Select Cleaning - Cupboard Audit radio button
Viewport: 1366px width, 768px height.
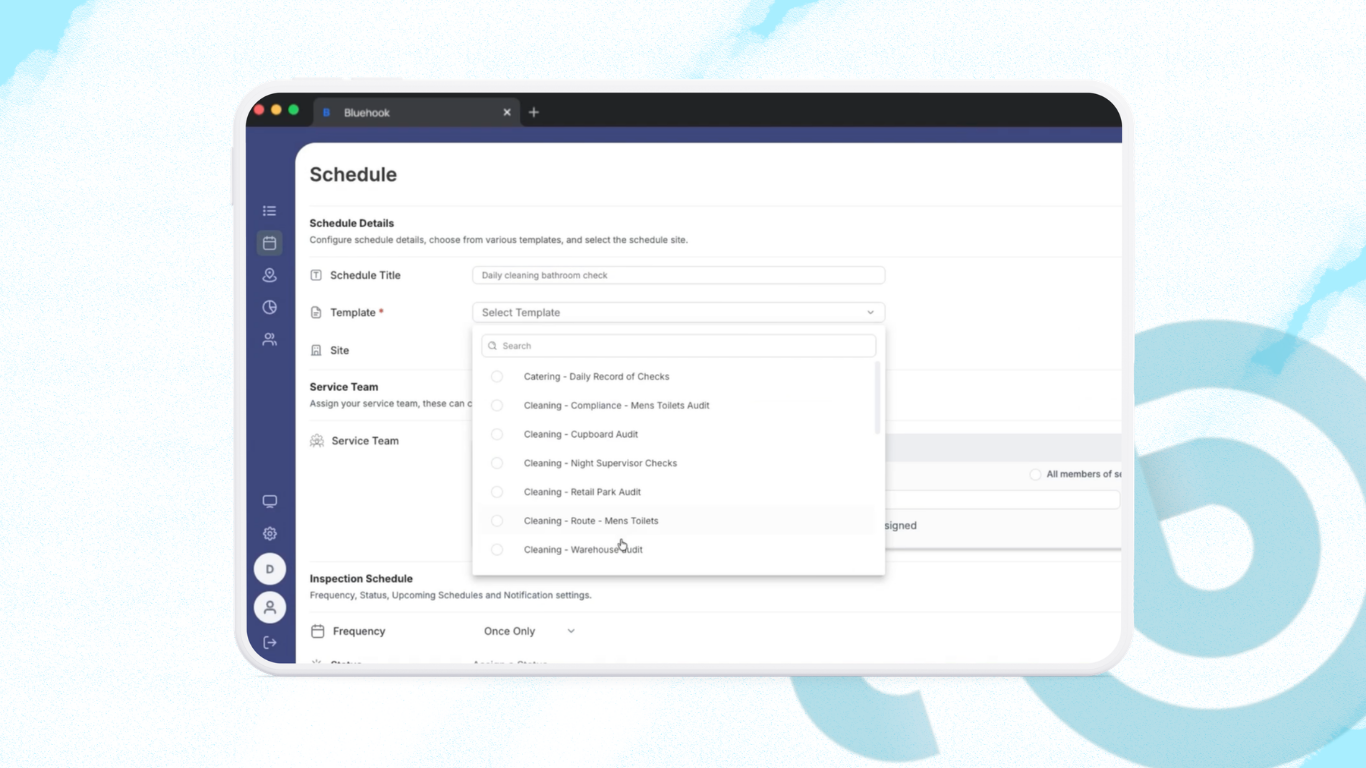497,435
